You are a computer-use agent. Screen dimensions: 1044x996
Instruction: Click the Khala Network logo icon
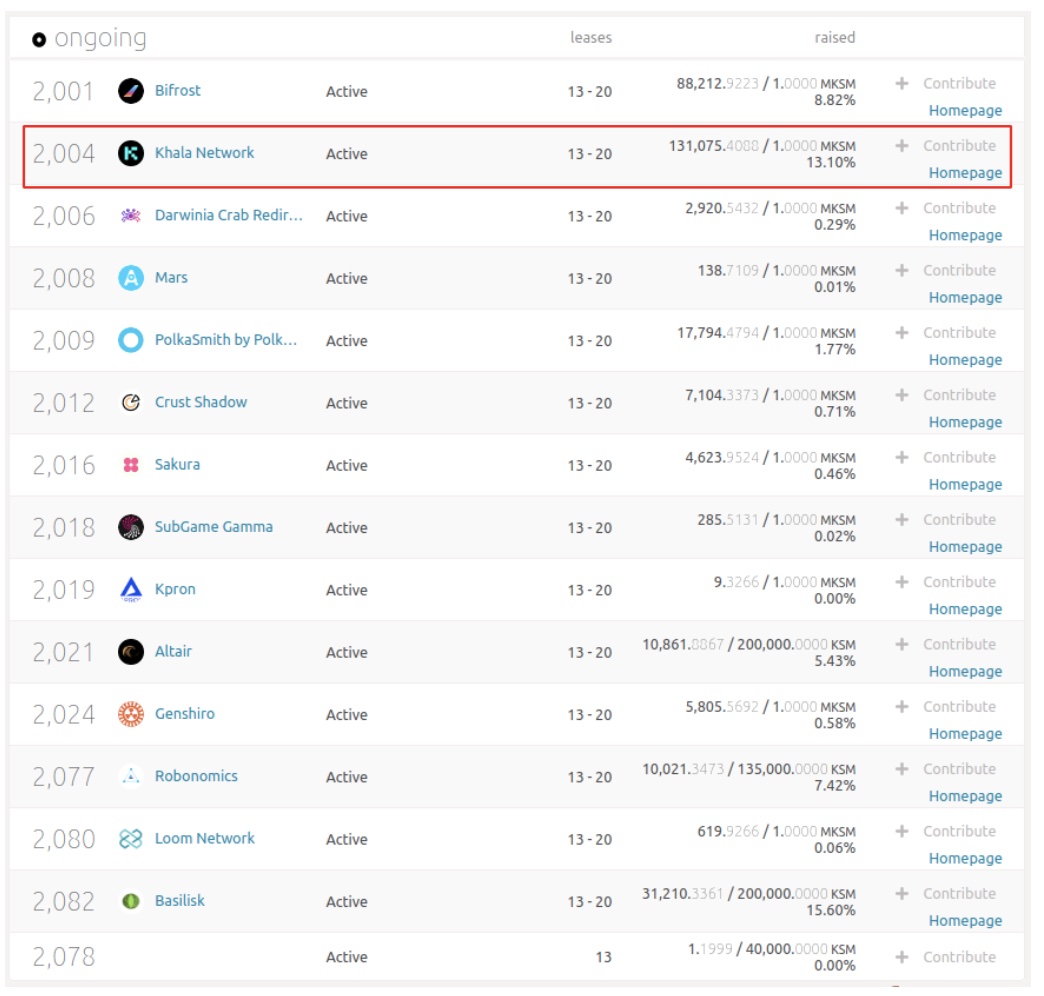click(130, 153)
